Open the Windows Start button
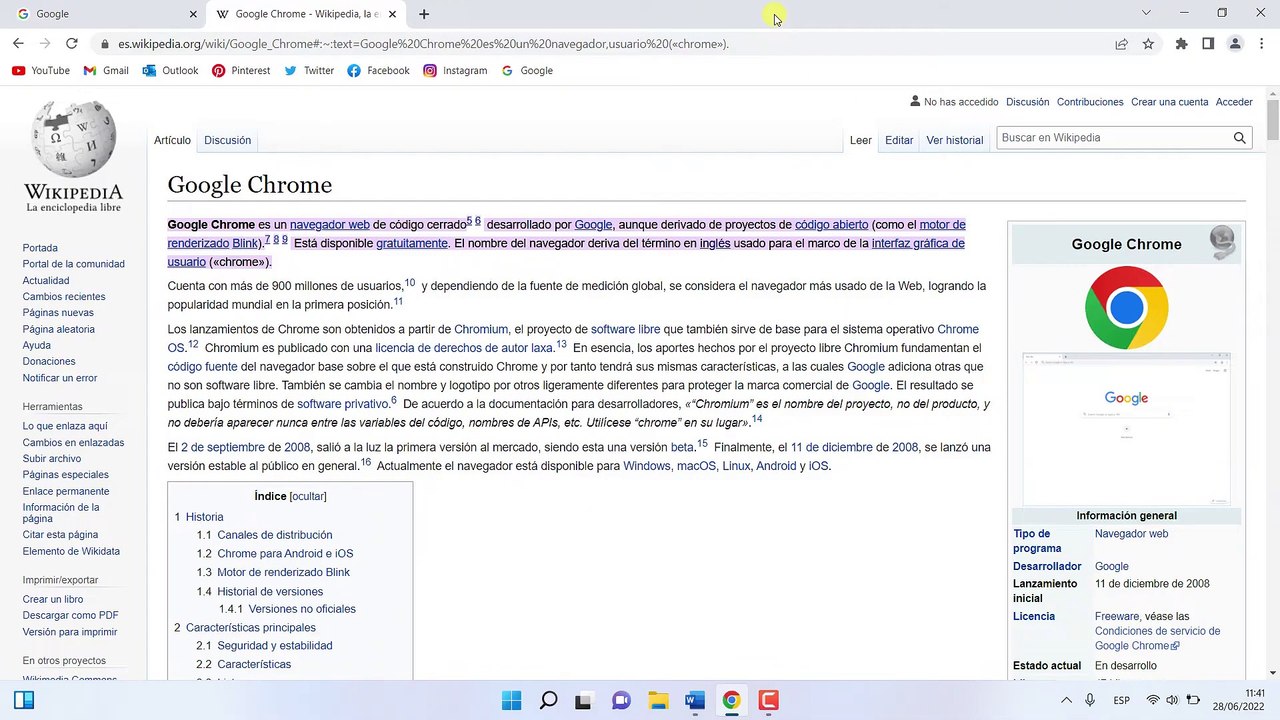This screenshot has width=1280, height=720. click(x=511, y=700)
